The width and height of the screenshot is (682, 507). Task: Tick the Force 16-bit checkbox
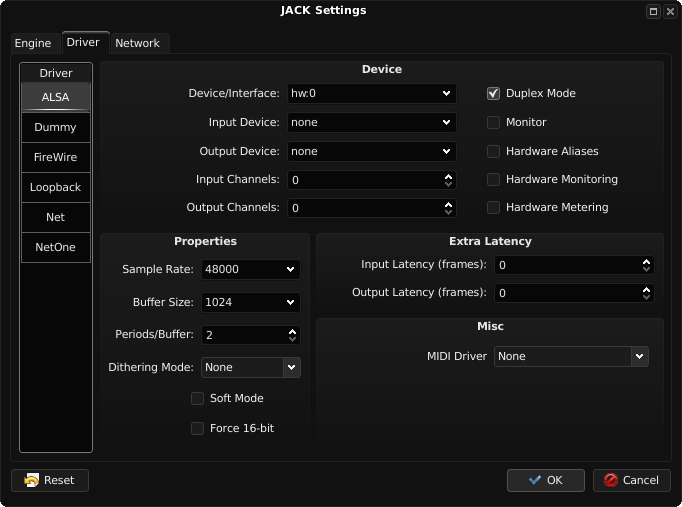197,428
